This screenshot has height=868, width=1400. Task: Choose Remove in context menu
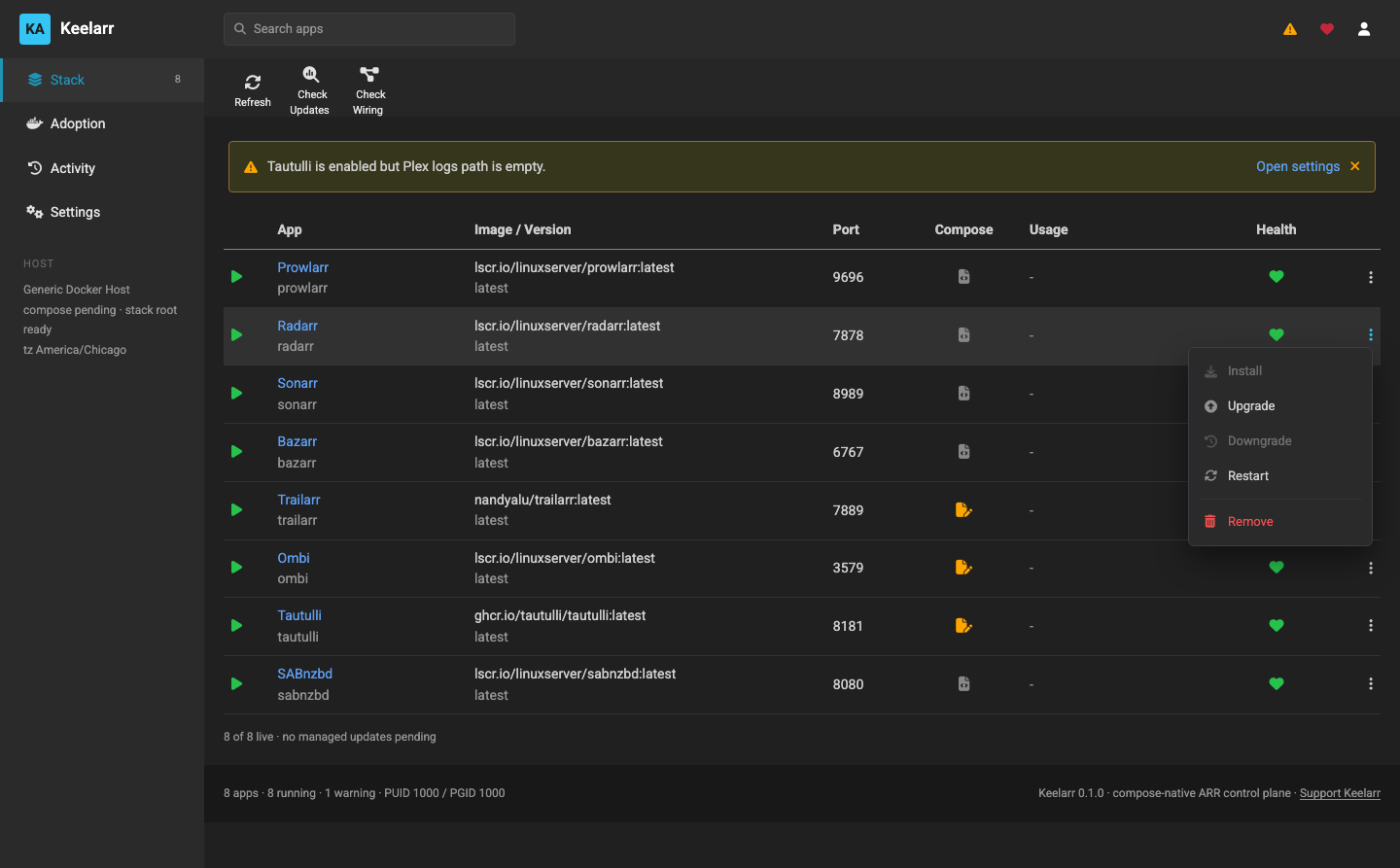[1280, 522]
